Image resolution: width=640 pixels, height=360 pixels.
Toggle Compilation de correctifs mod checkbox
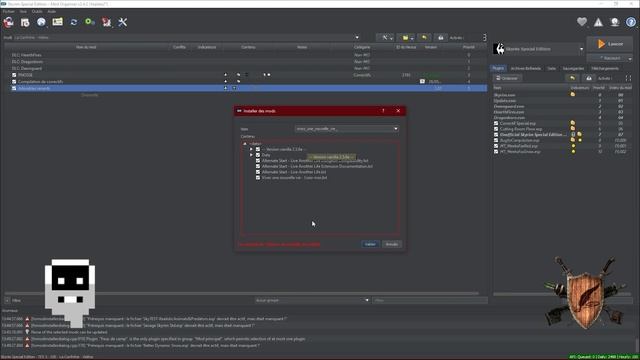coord(14,82)
